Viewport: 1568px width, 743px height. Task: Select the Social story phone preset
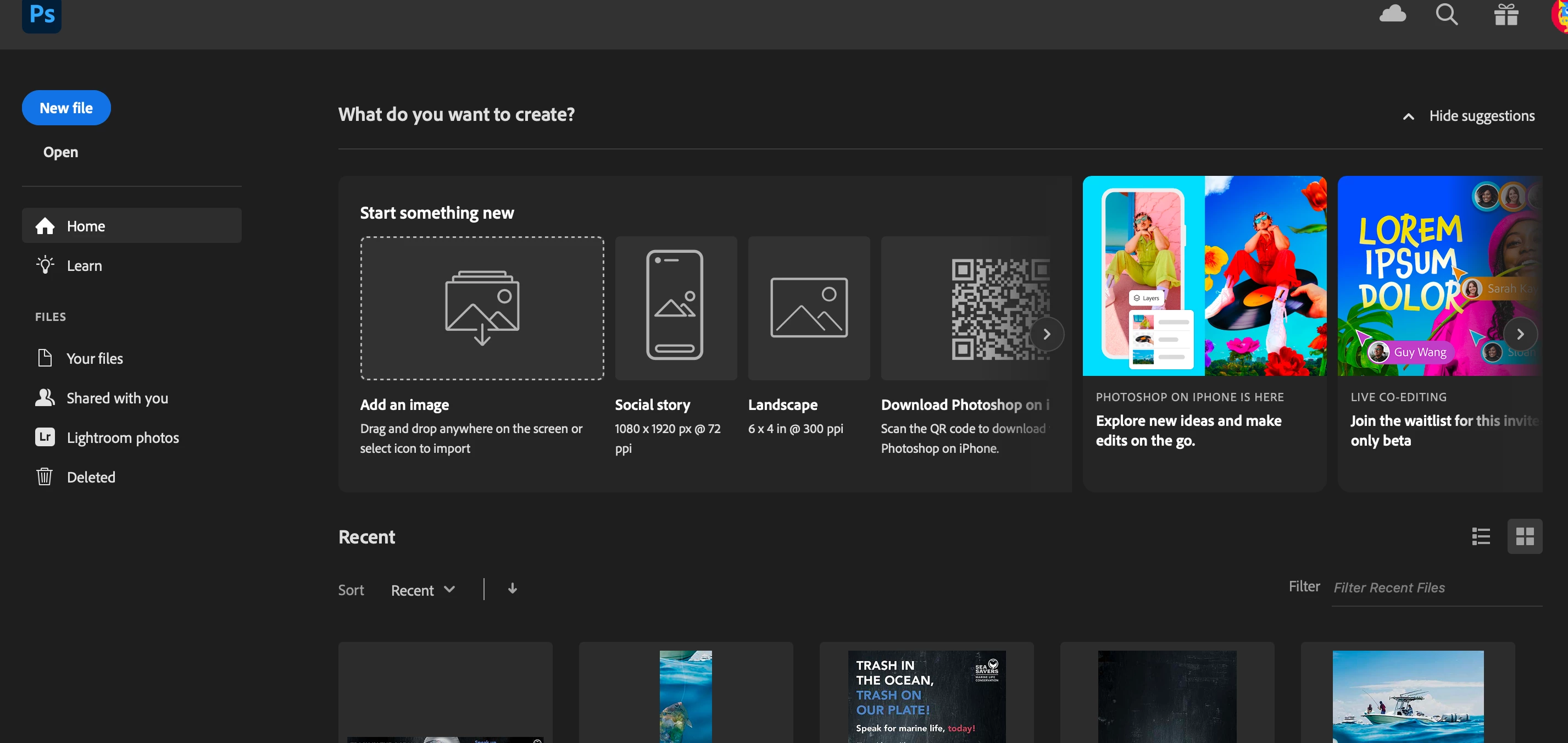[x=675, y=308]
